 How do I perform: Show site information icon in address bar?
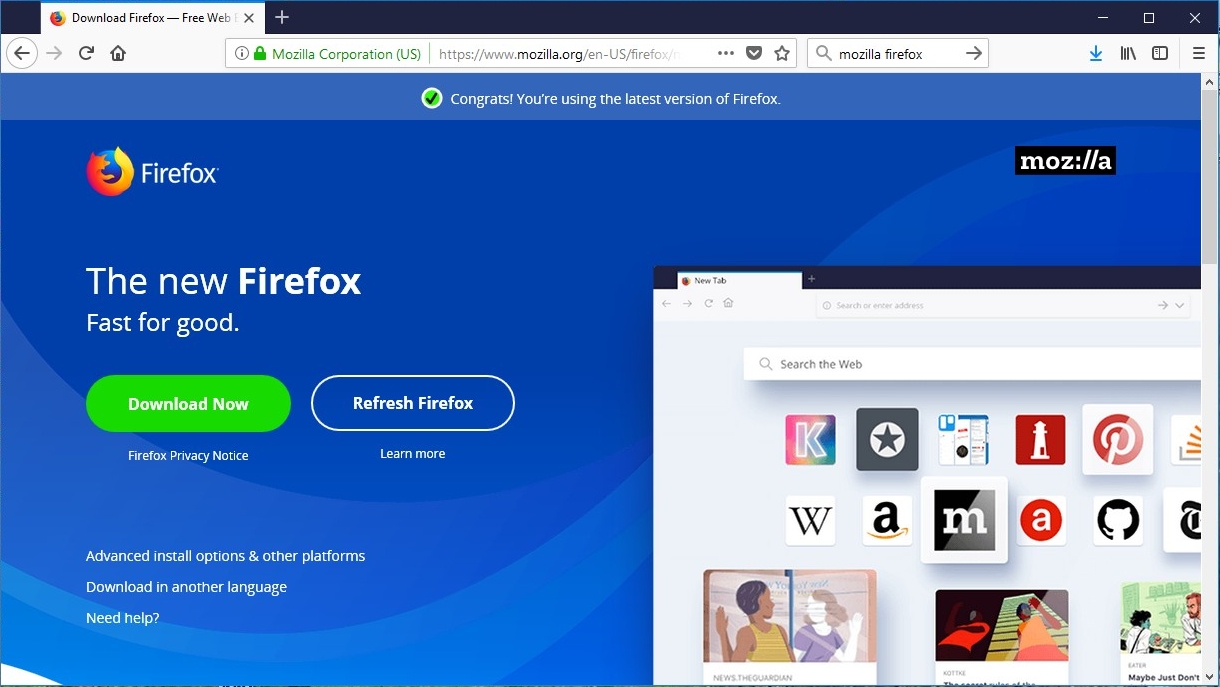tap(241, 54)
